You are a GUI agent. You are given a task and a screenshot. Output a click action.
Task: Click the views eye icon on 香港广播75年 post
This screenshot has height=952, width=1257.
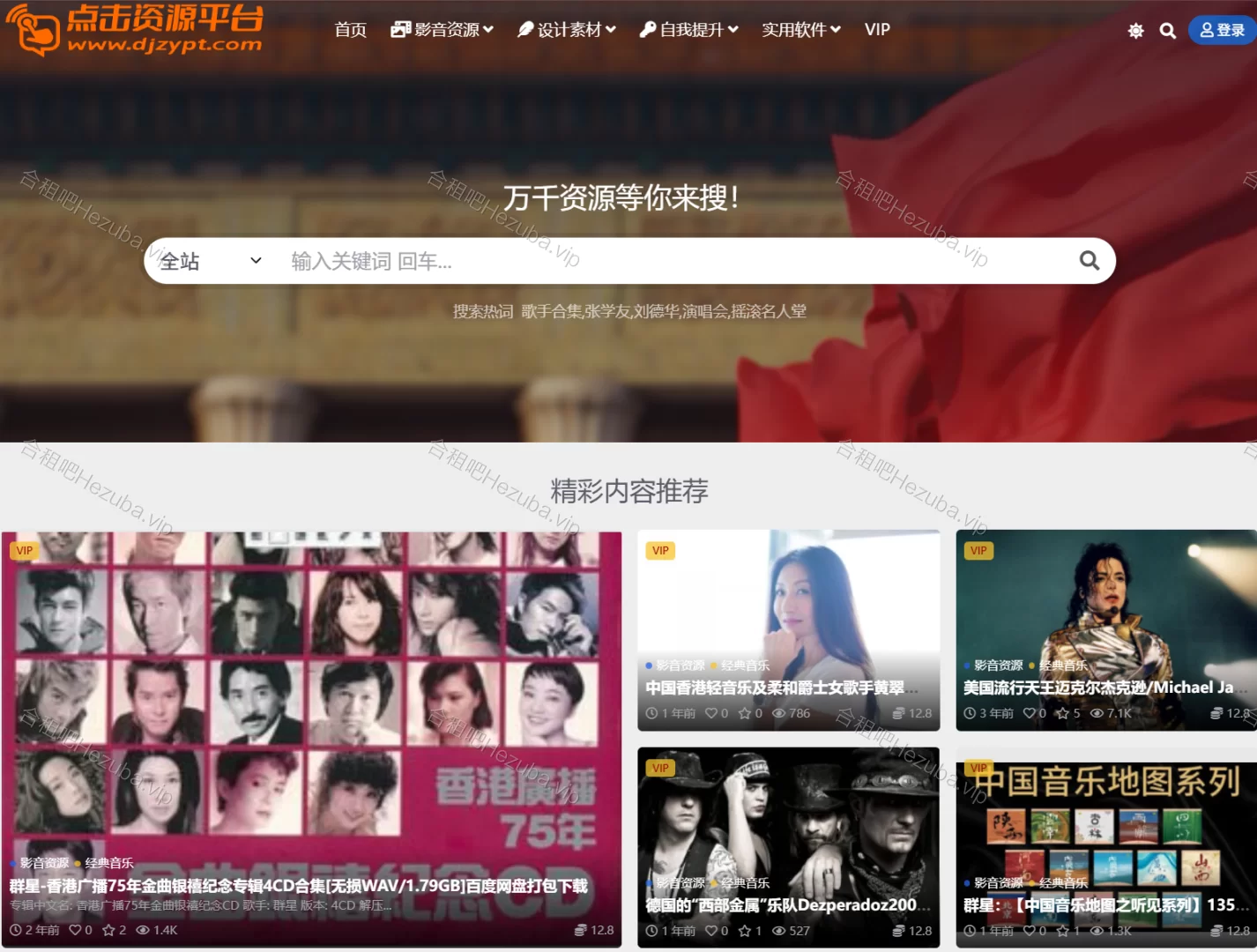[143, 930]
